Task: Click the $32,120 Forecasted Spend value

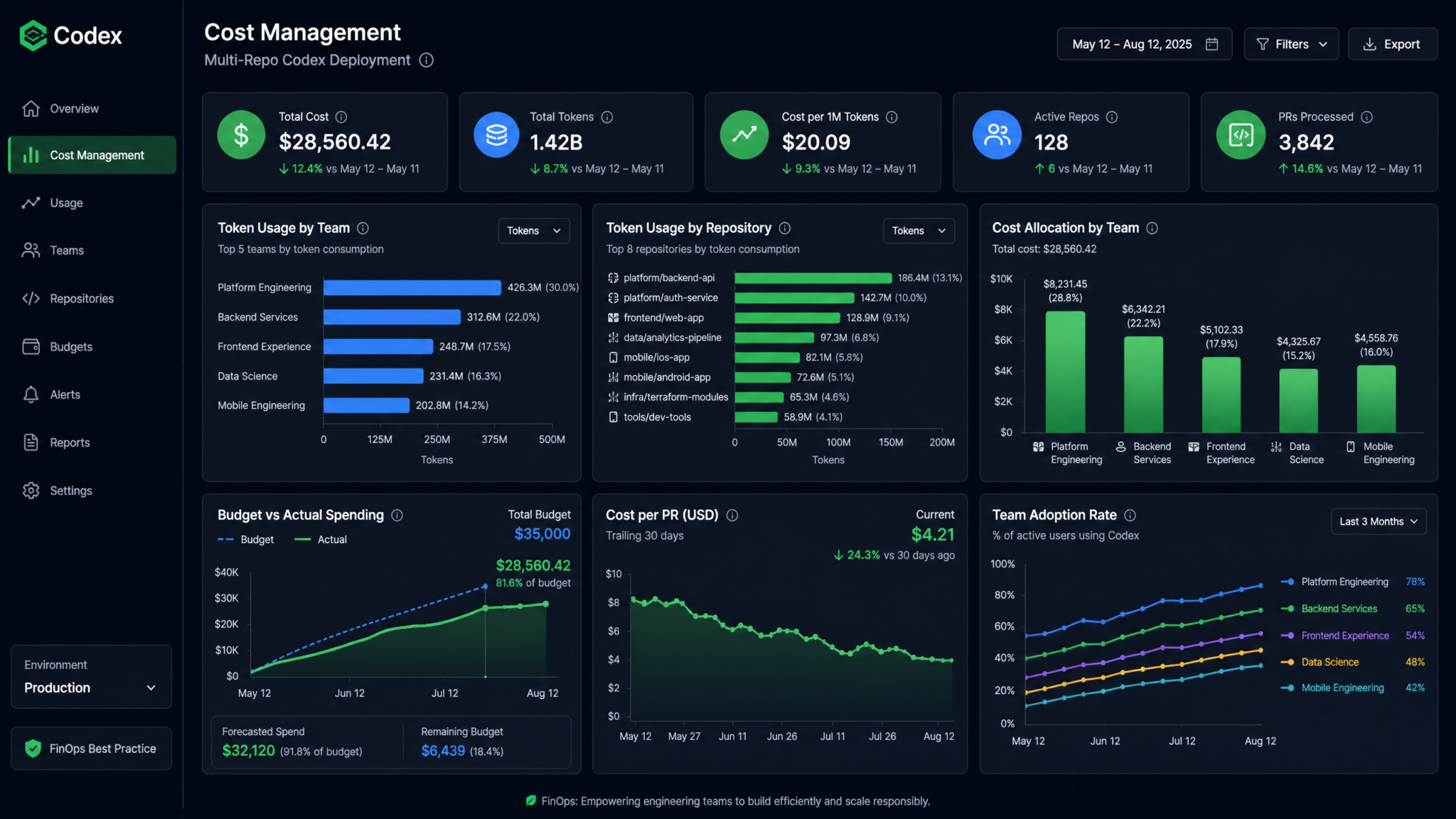Action: coord(248,751)
